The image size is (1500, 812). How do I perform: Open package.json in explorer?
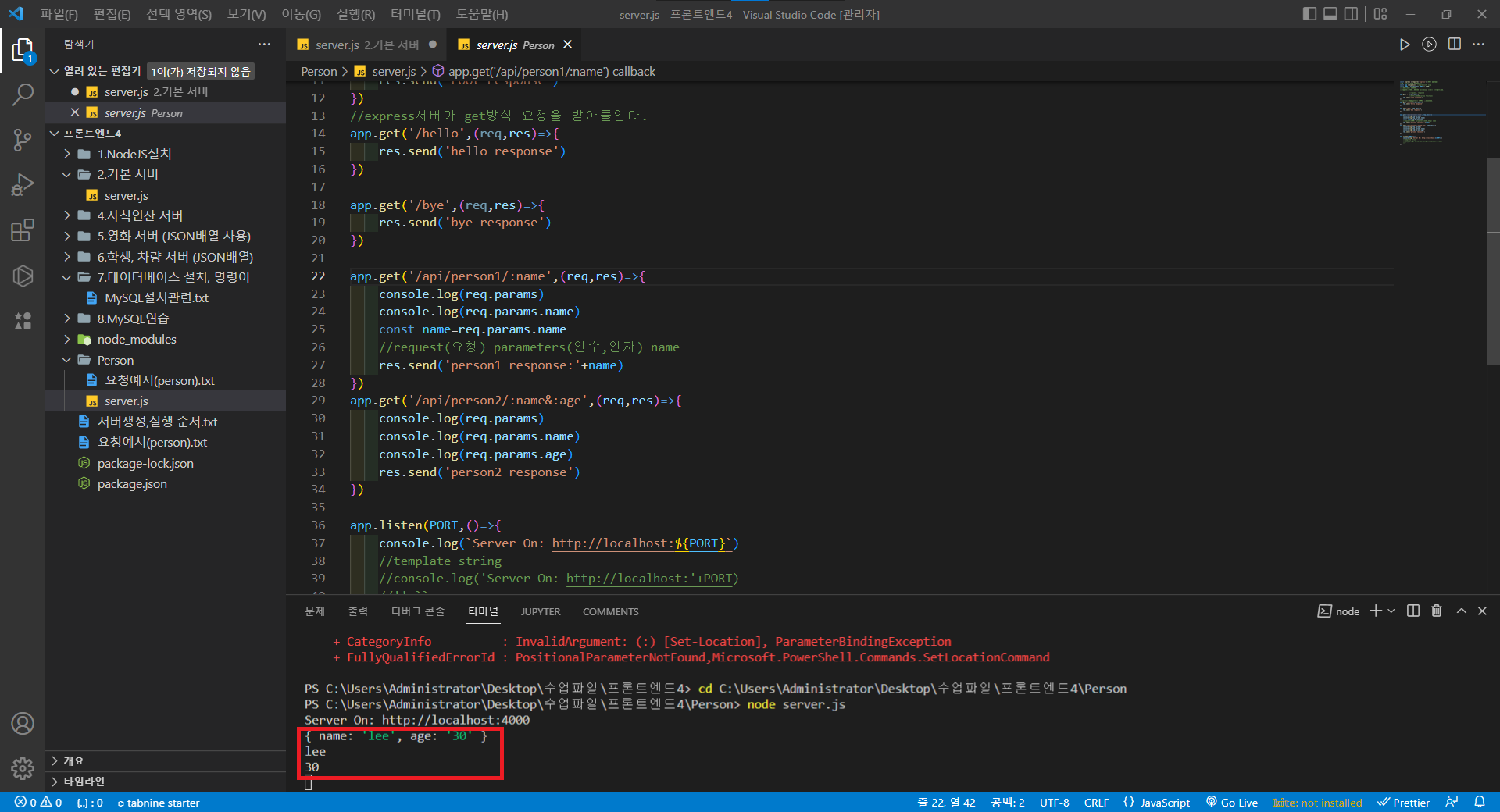coord(132,484)
